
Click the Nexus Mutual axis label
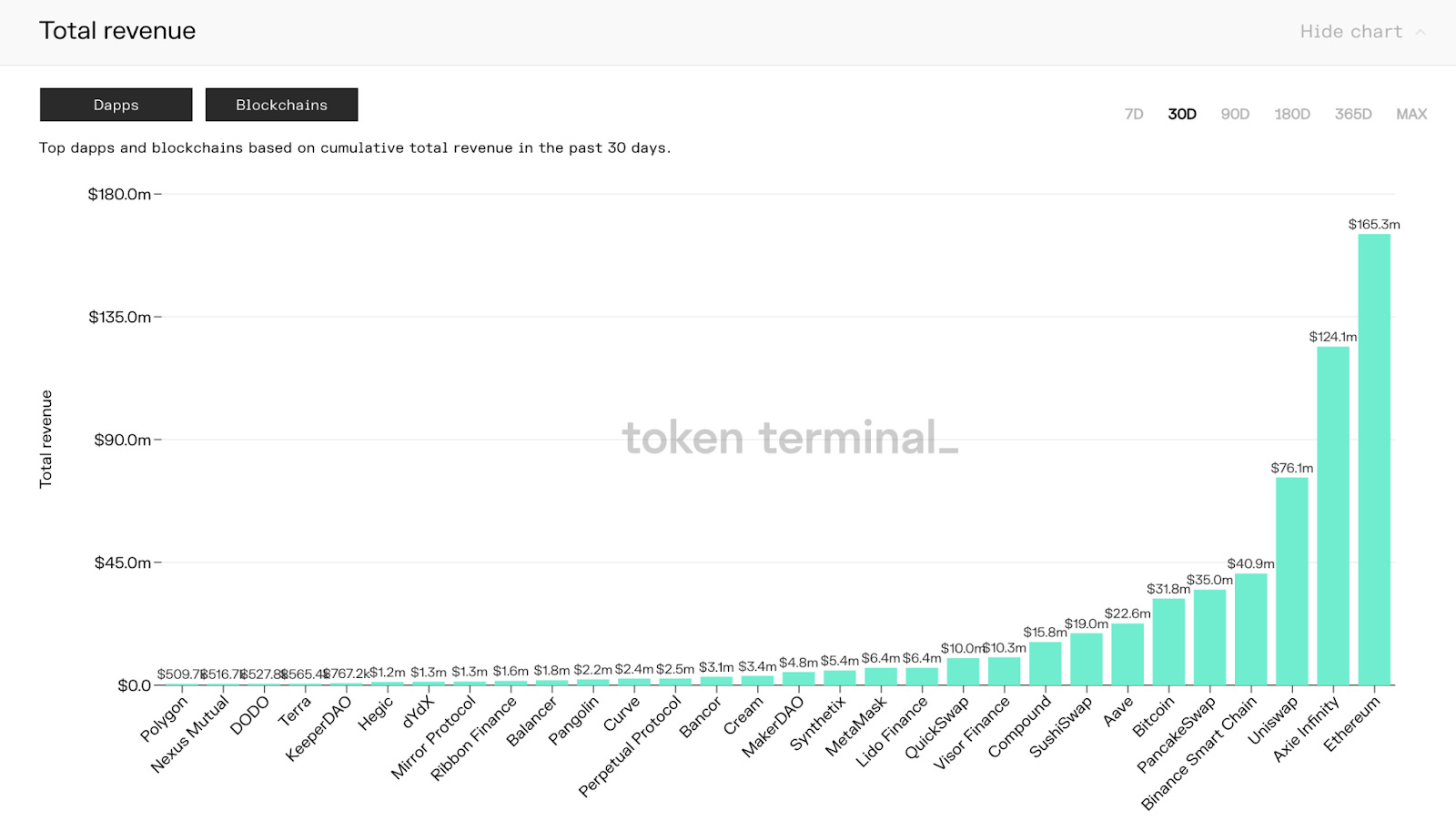tap(190, 735)
